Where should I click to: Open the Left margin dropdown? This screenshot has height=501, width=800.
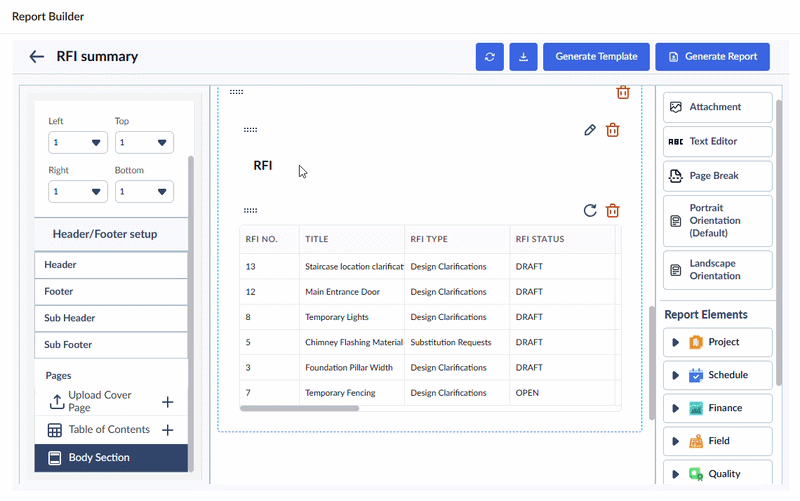[x=78, y=142]
